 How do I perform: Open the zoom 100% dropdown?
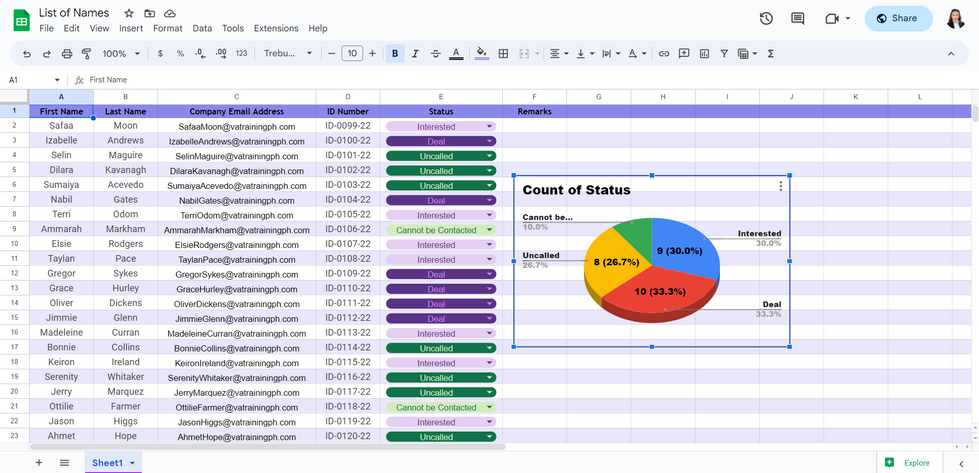(121, 53)
